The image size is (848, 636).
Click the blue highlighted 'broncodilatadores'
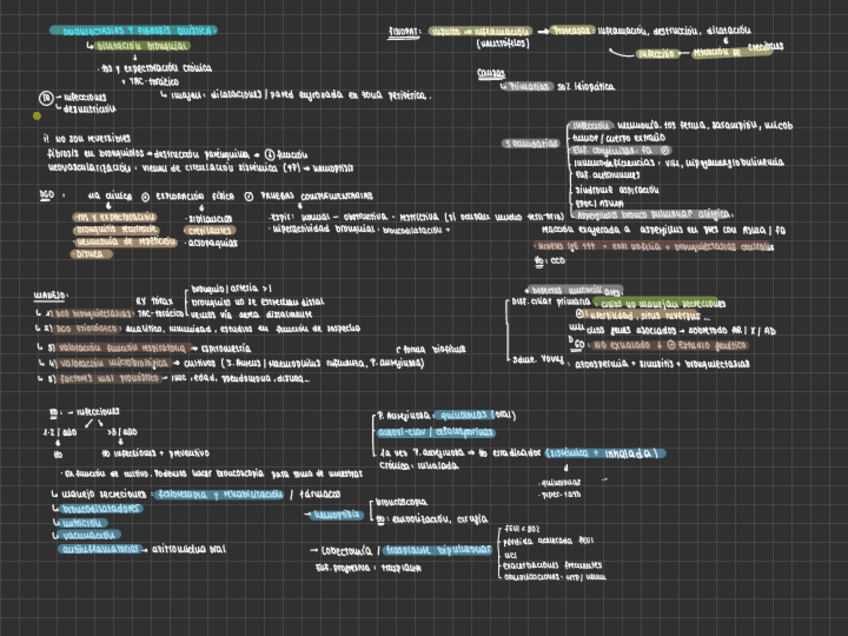pyautogui.click(x=101, y=509)
